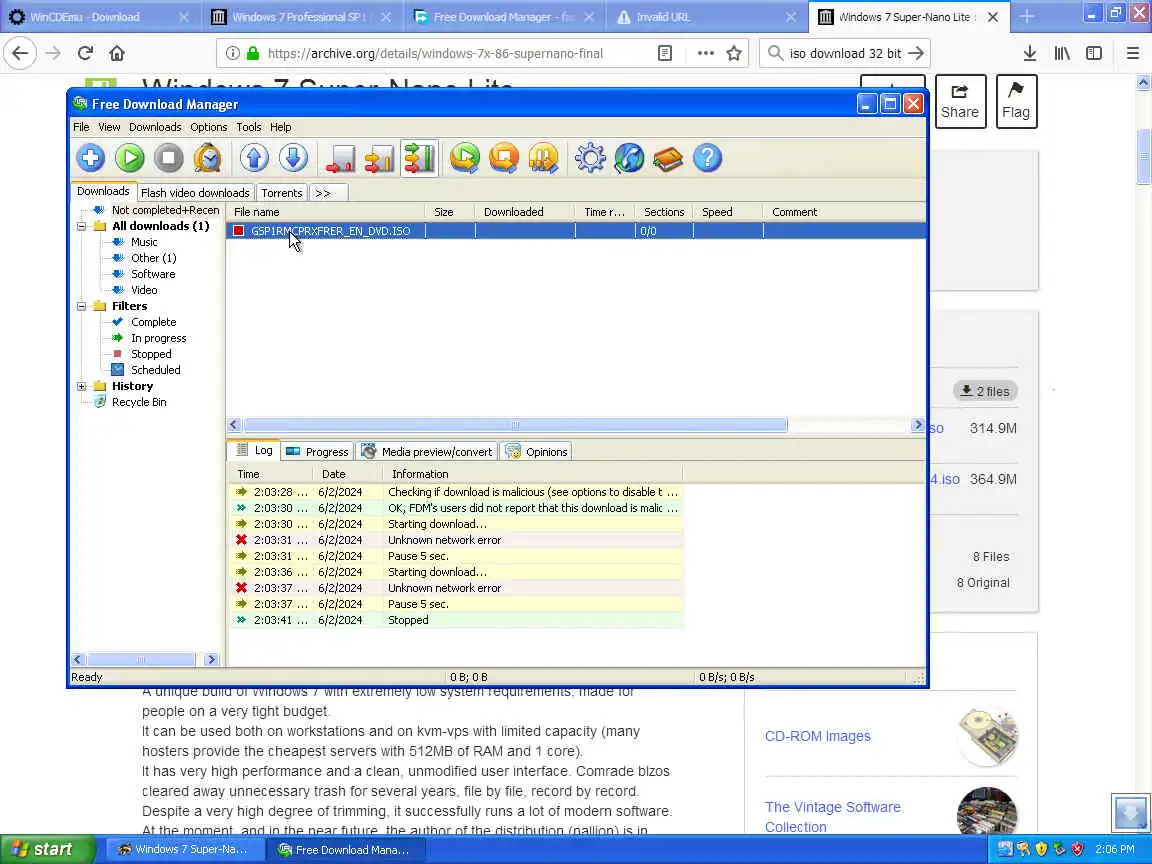Switch to Flash video downloads tab
This screenshot has height=864, width=1152.
195,192
